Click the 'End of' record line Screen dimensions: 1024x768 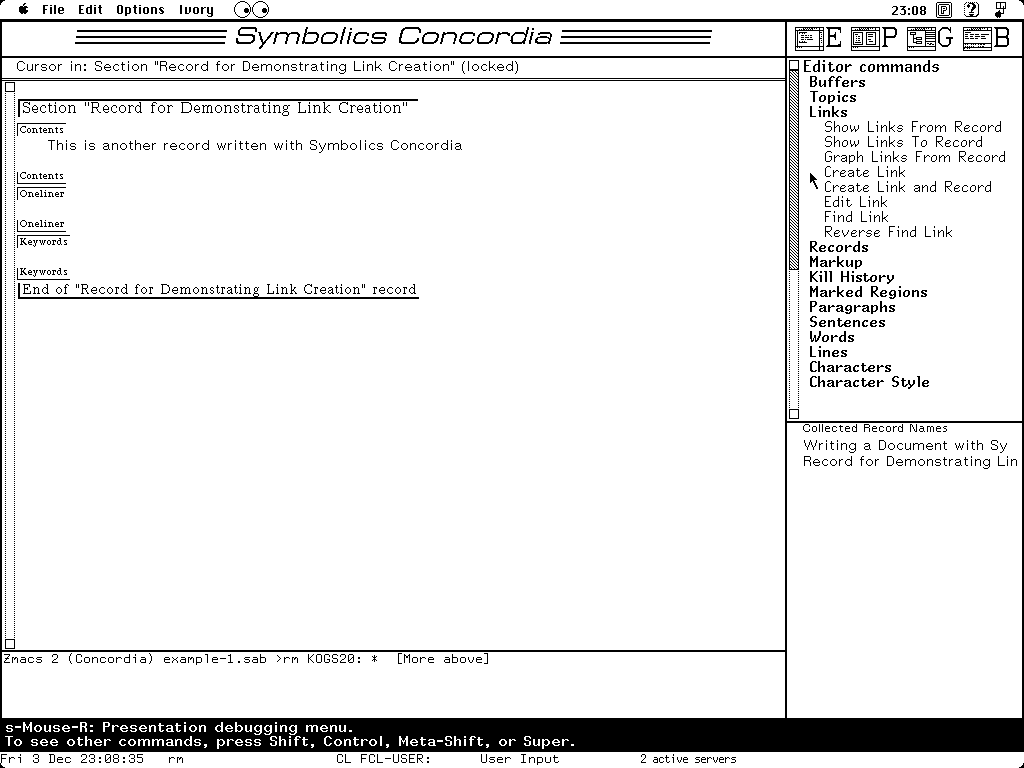[x=219, y=290]
